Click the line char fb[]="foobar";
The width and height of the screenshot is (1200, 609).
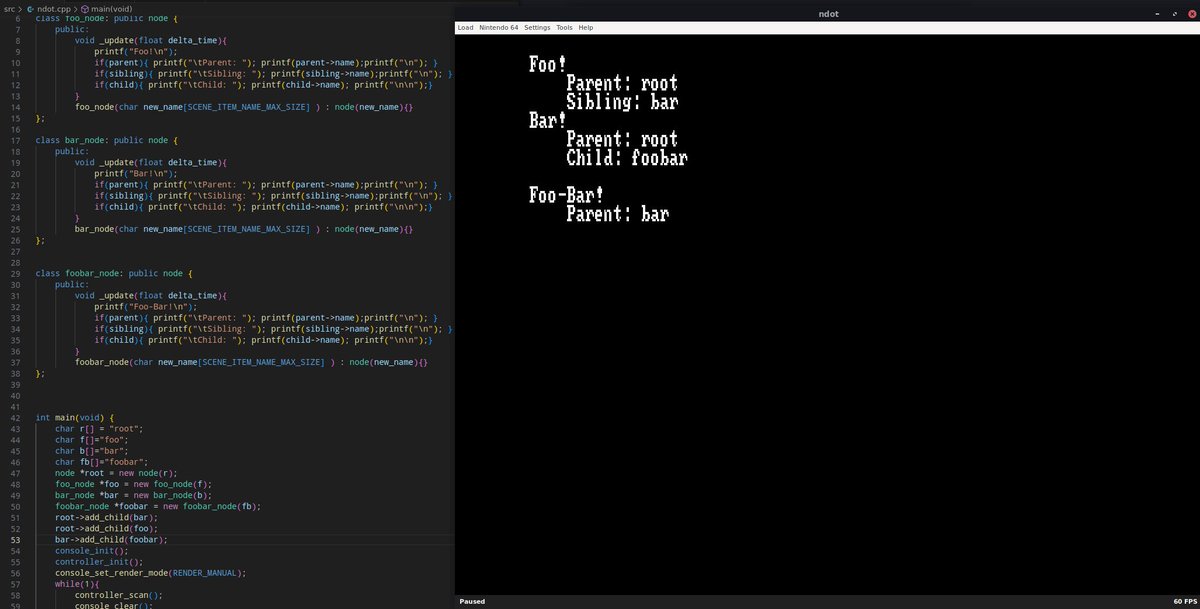click(102, 462)
